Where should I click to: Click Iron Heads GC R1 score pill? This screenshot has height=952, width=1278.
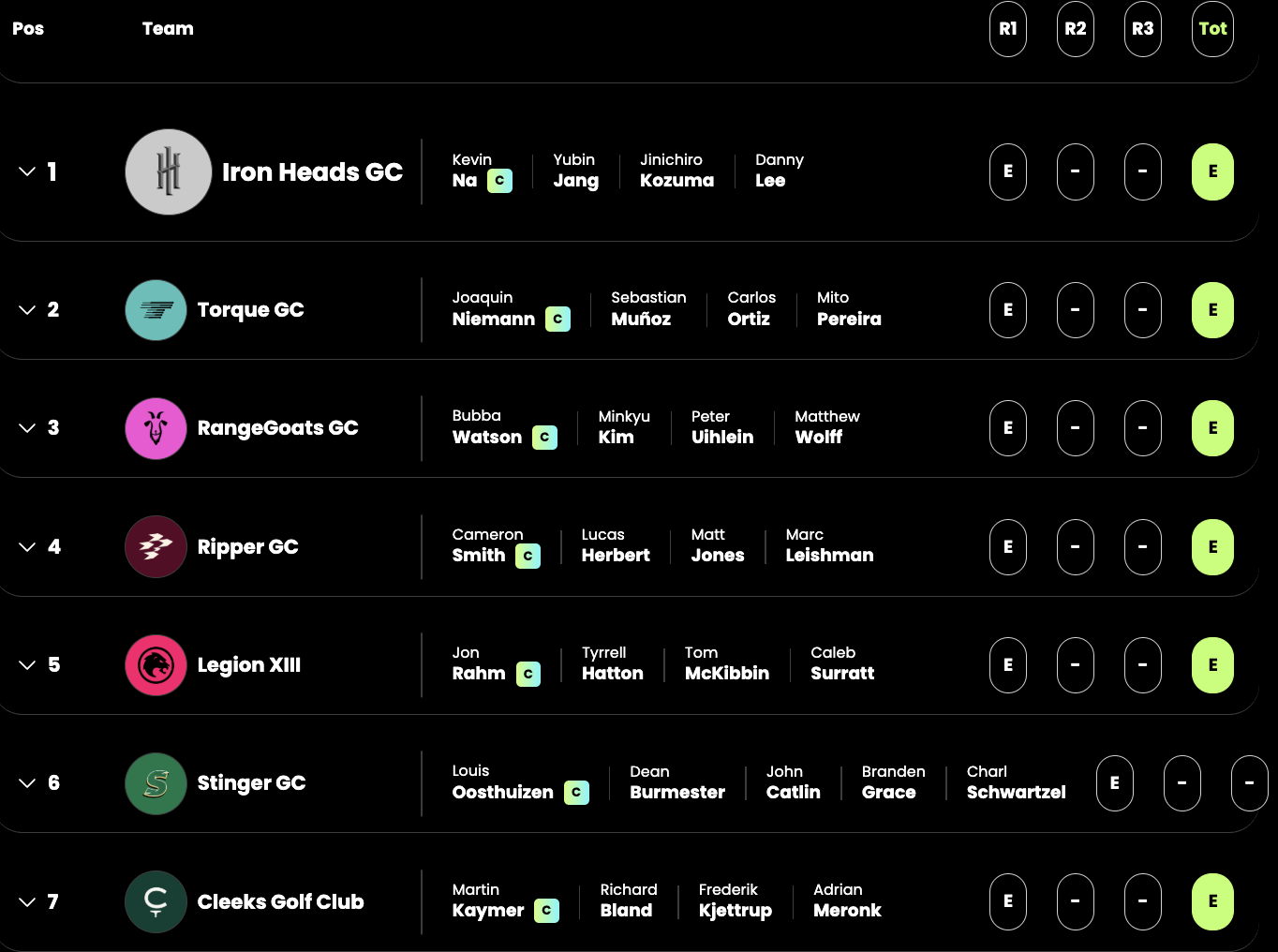[x=1008, y=171]
